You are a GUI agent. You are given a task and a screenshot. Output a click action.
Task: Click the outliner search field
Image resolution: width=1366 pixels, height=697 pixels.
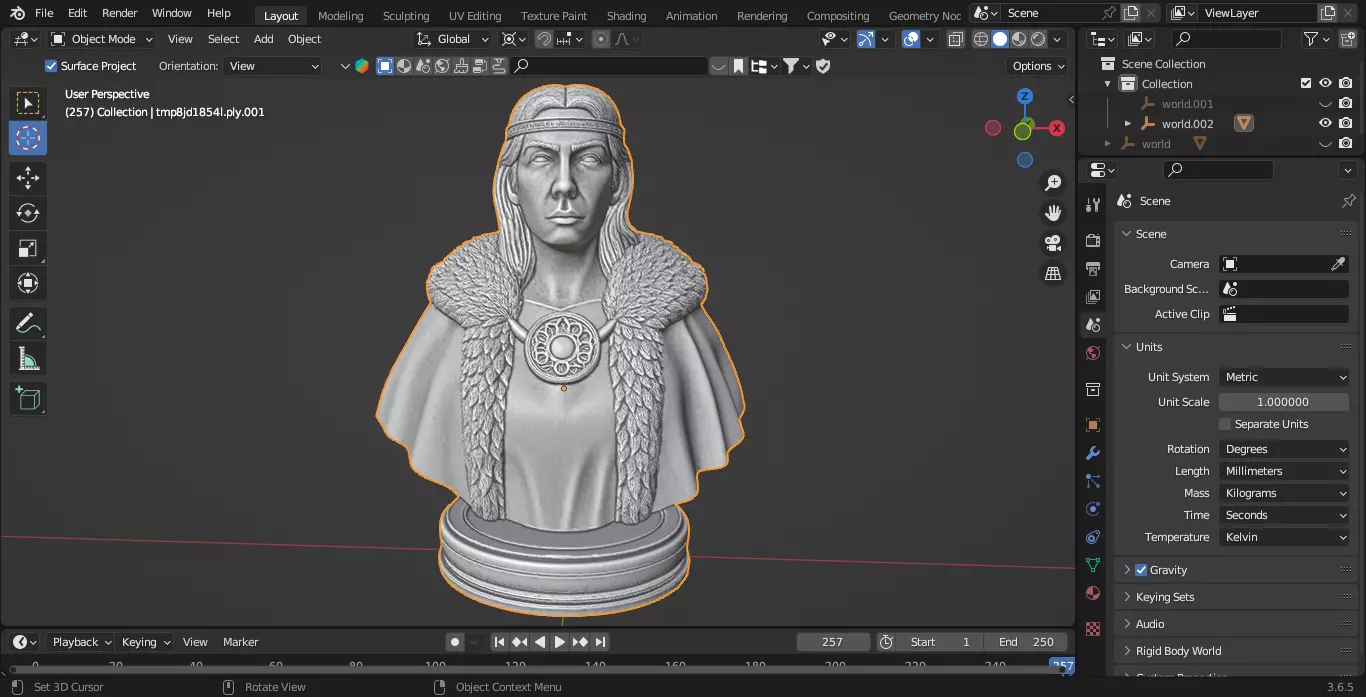click(1226, 39)
